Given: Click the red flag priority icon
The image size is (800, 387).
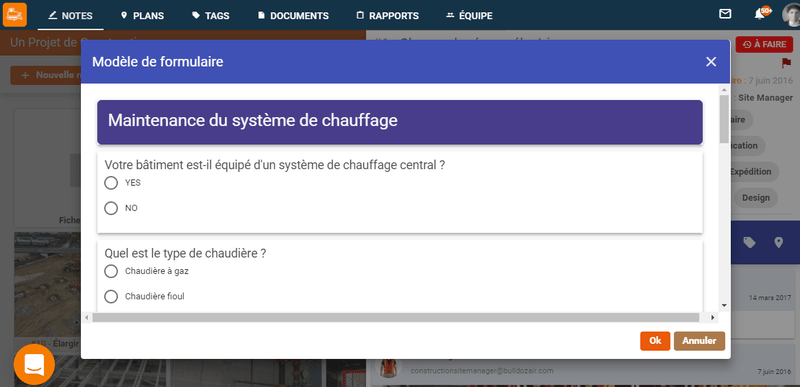Looking at the screenshot, I should tap(786, 63).
